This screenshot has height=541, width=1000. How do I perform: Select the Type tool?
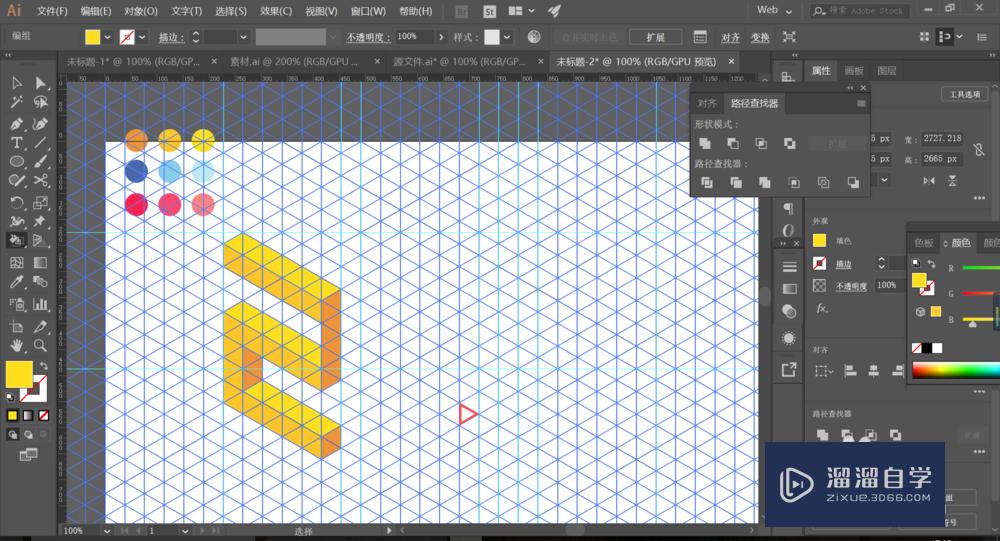coord(17,142)
